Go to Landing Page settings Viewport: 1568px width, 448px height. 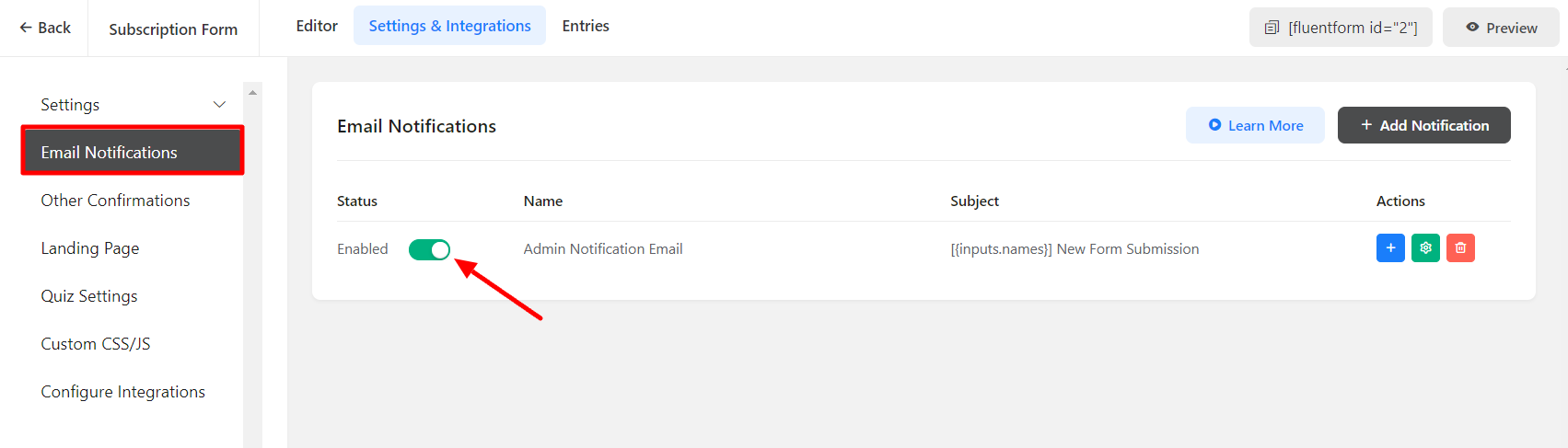[90, 248]
